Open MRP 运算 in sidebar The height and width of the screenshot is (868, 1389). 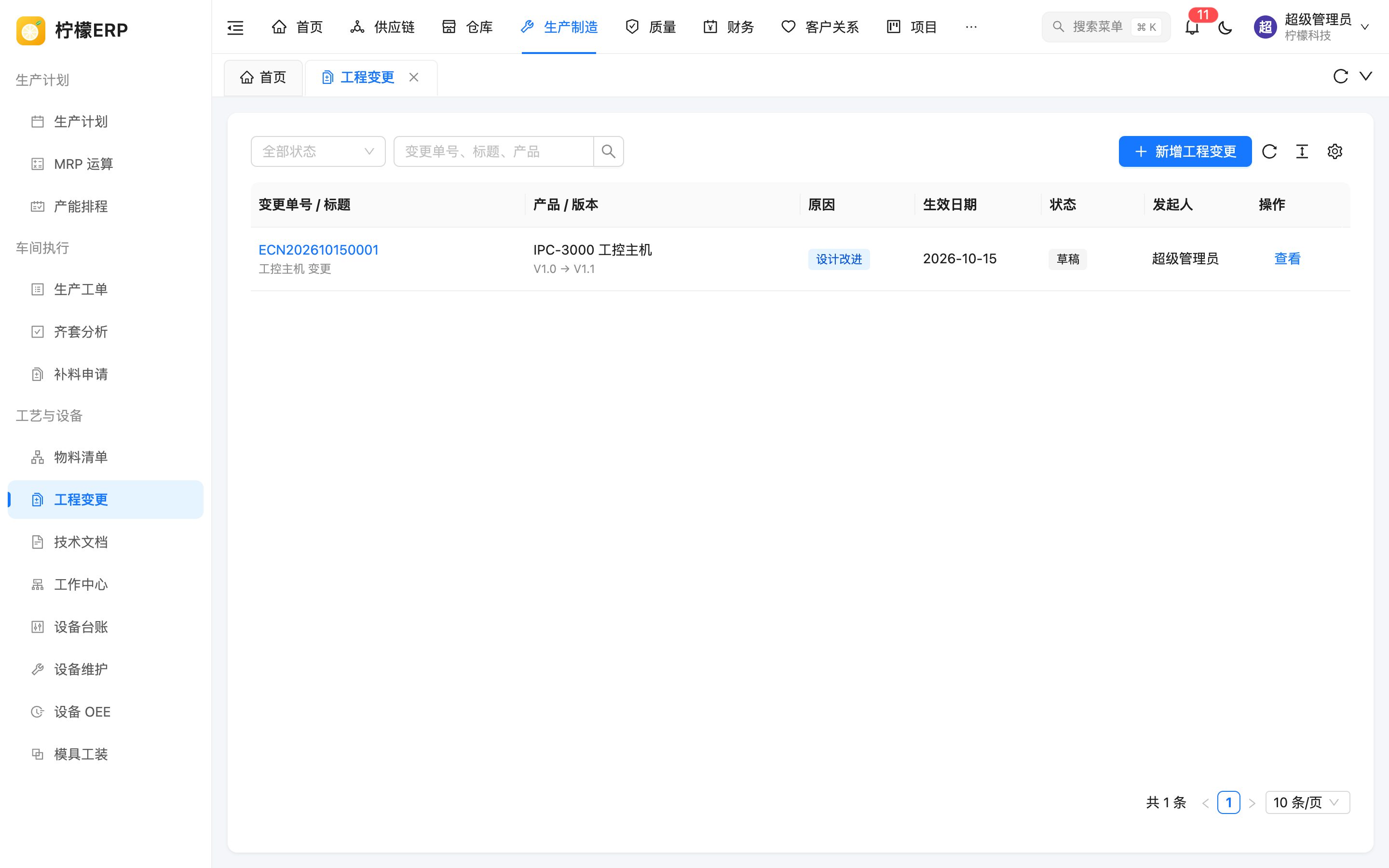point(106,164)
